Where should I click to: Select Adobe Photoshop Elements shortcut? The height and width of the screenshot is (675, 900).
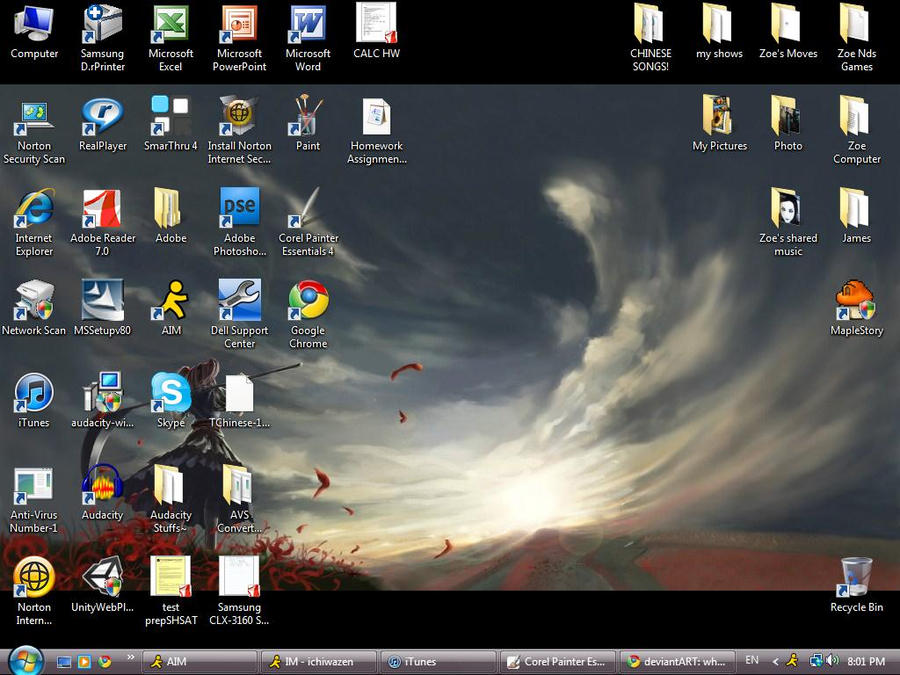pyautogui.click(x=239, y=223)
